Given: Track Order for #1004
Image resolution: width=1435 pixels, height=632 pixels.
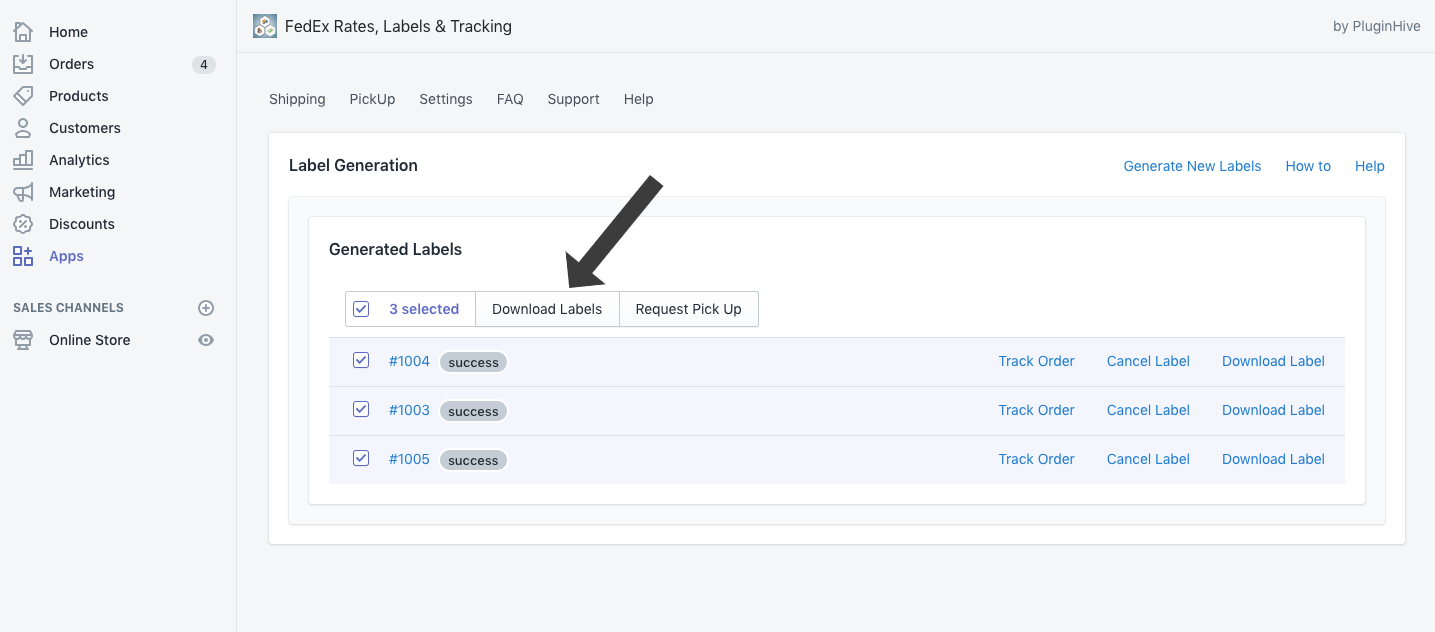Looking at the screenshot, I should [x=1036, y=361].
